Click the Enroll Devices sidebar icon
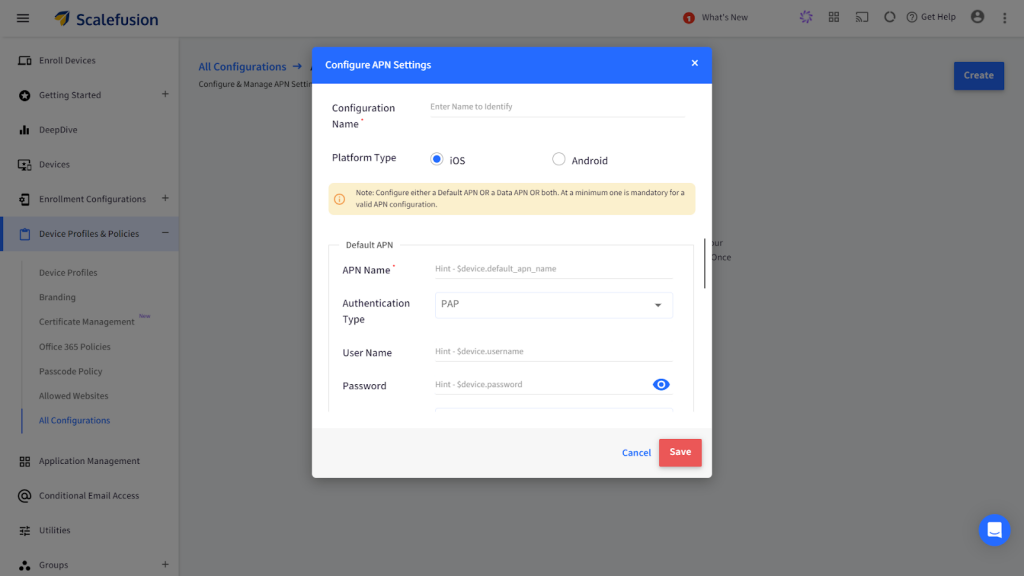 point(25,61)
